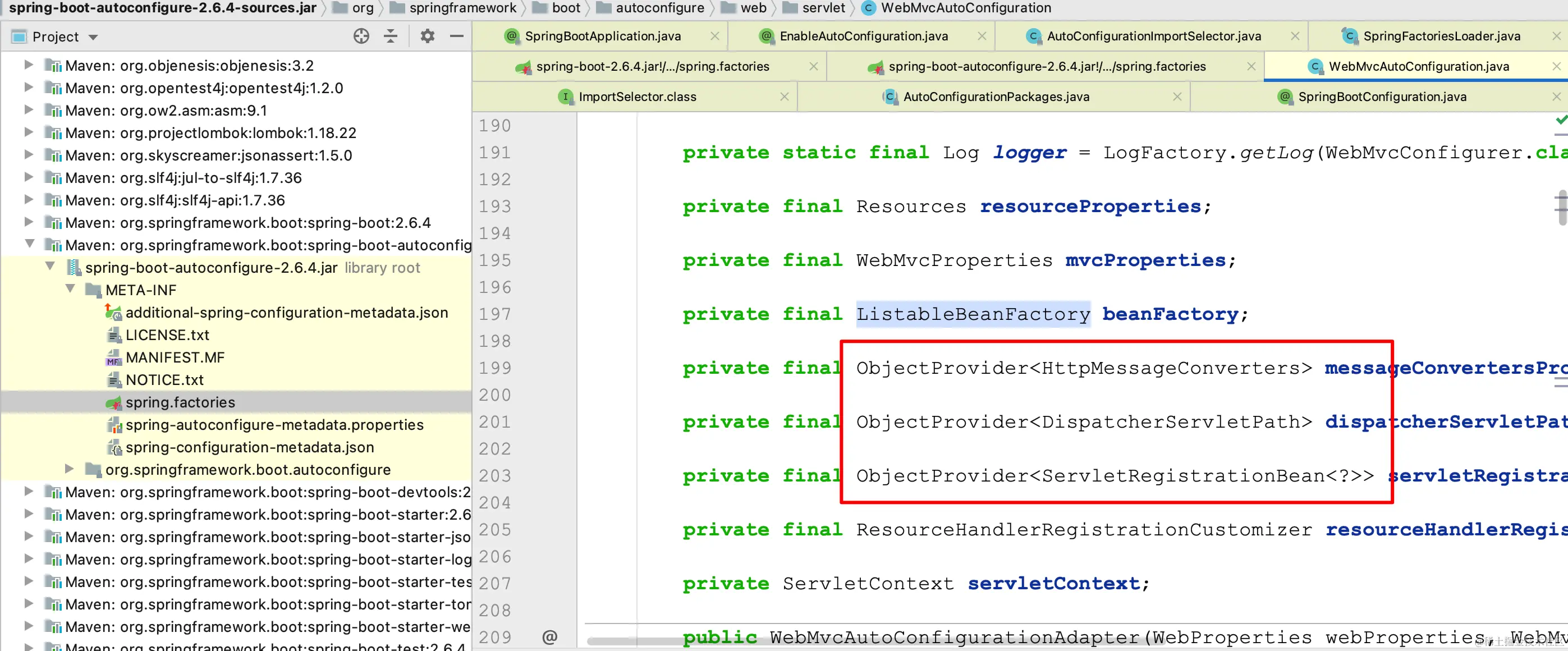Hide the Project panel with minus icon
The height and width of the screenshot is (651, 1568).
456,36
